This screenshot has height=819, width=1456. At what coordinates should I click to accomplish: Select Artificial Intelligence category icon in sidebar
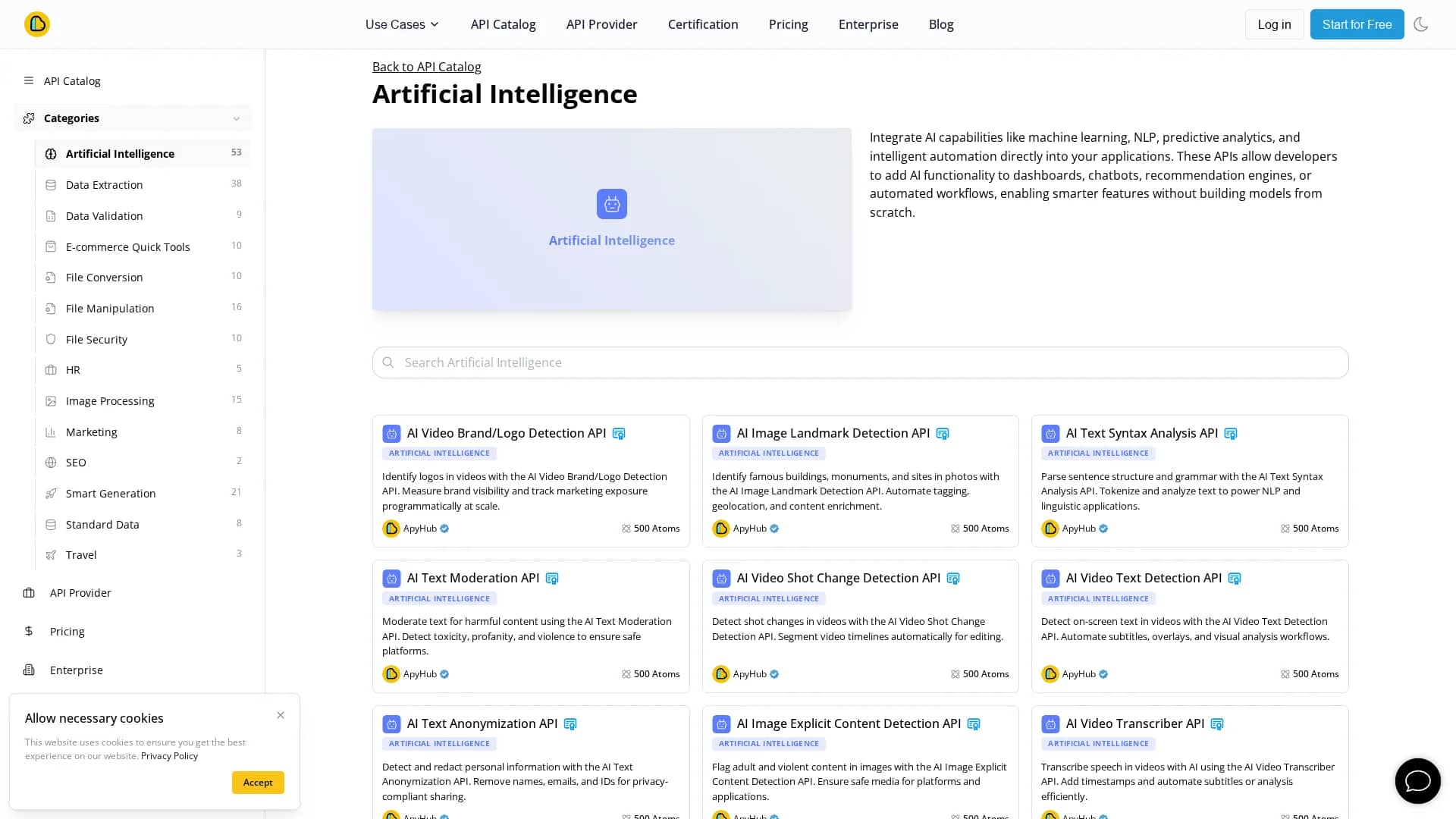click(51, 154)
